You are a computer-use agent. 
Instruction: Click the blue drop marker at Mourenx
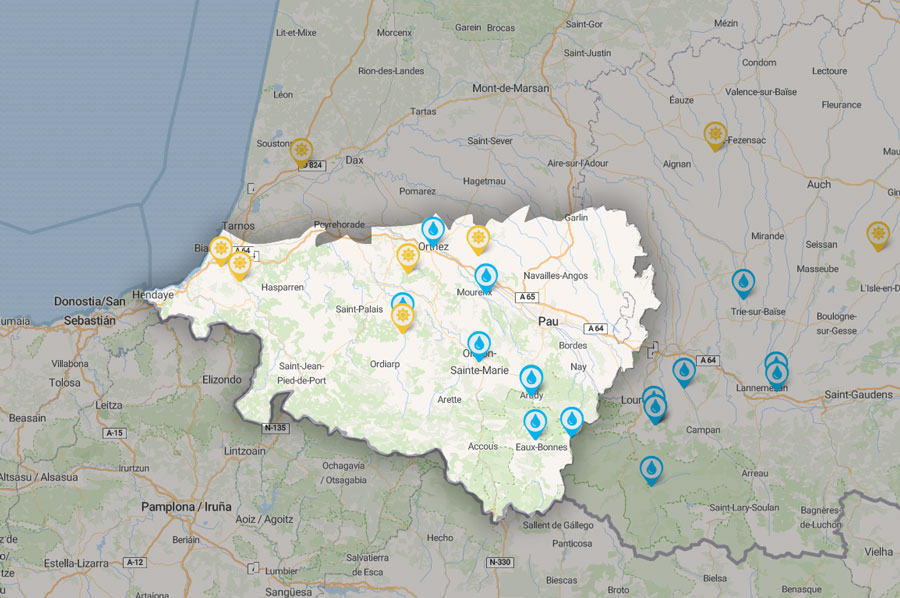coord(485,276)
